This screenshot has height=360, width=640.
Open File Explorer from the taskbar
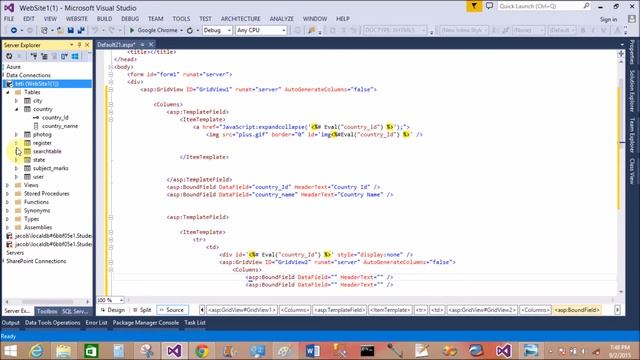(64, 351)
